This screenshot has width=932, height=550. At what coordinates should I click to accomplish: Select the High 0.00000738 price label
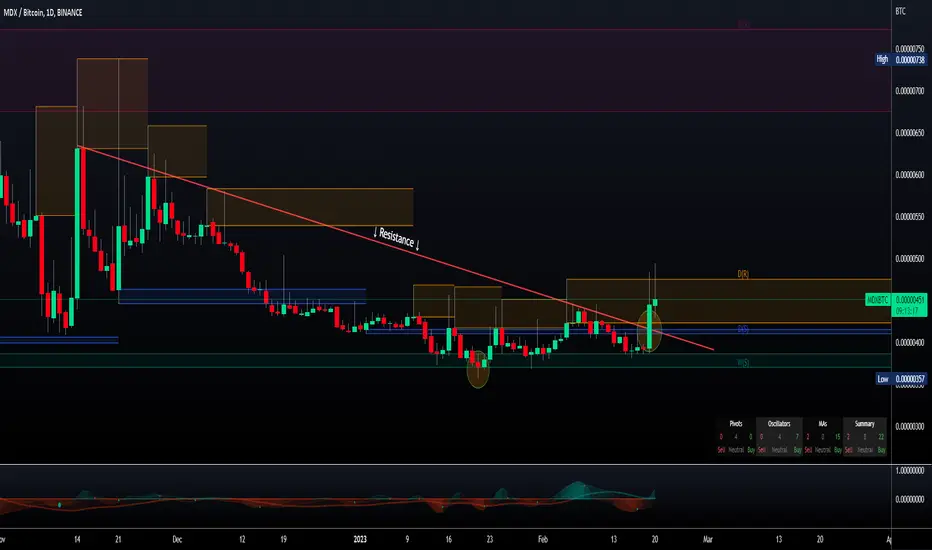pos(900,59)
